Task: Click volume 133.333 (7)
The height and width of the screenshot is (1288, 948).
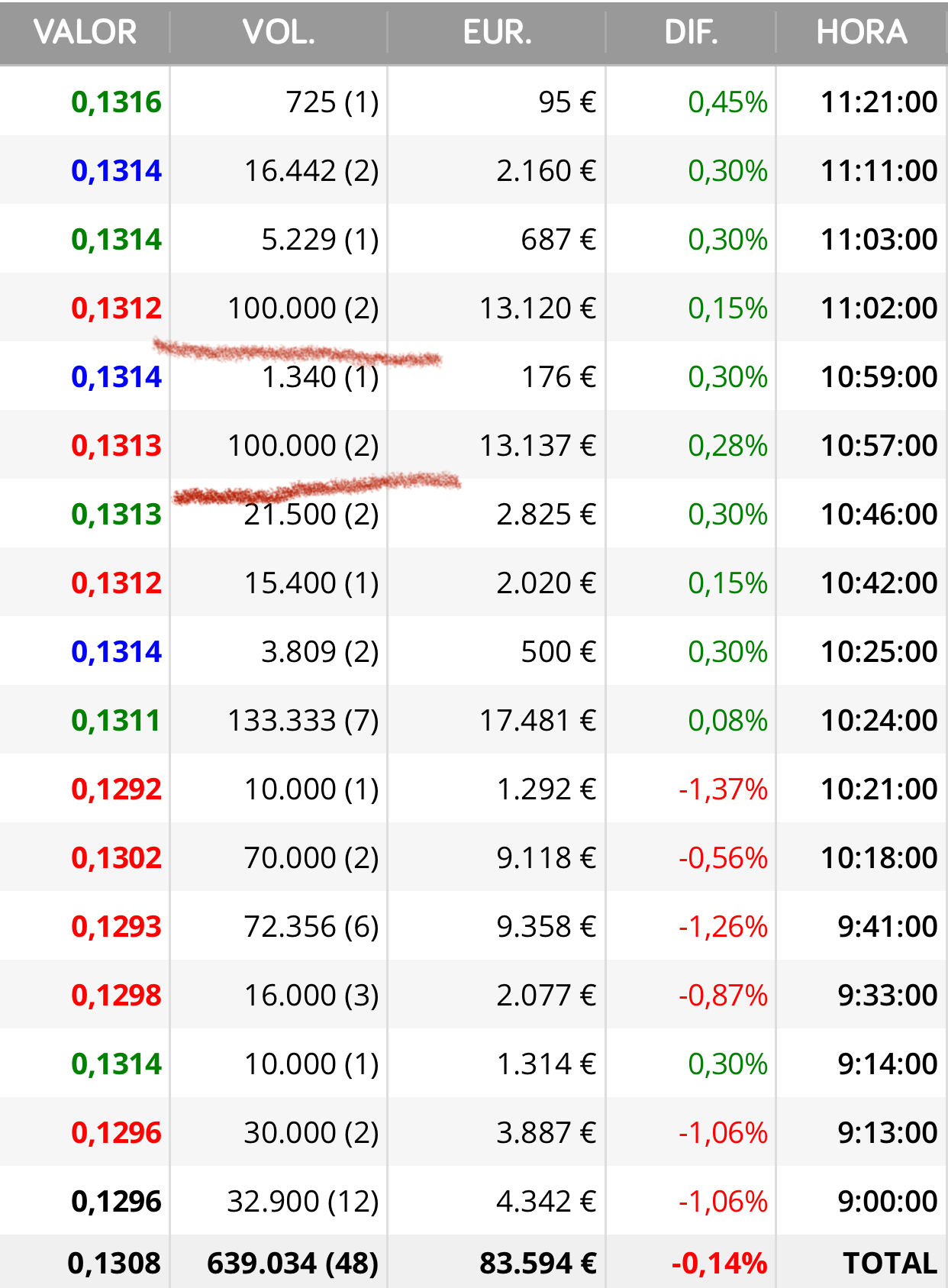Action: pyautogui.click(x=303, y=720)
